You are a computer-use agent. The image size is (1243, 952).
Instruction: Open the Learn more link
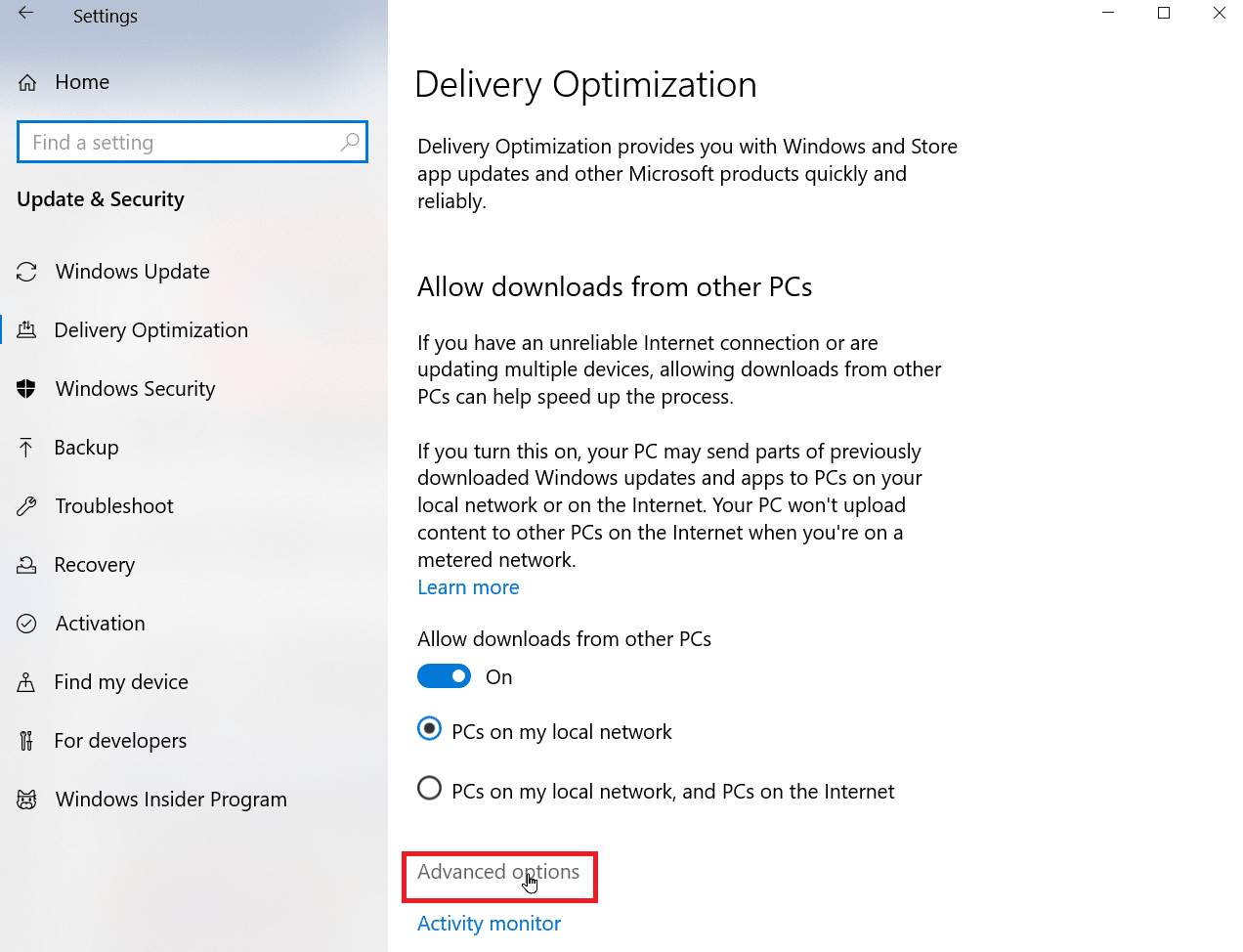[x=468, y=587]
